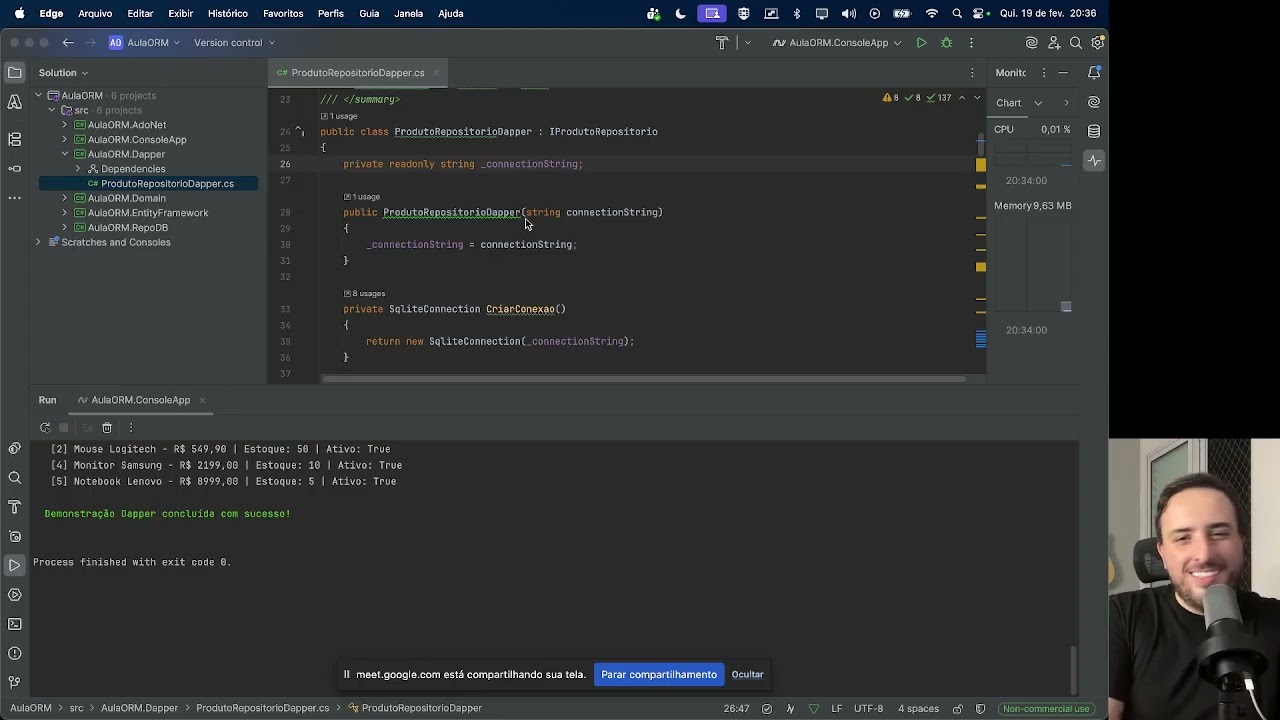
Task: Open the Problems tool window icon
Action: (14, 653)
